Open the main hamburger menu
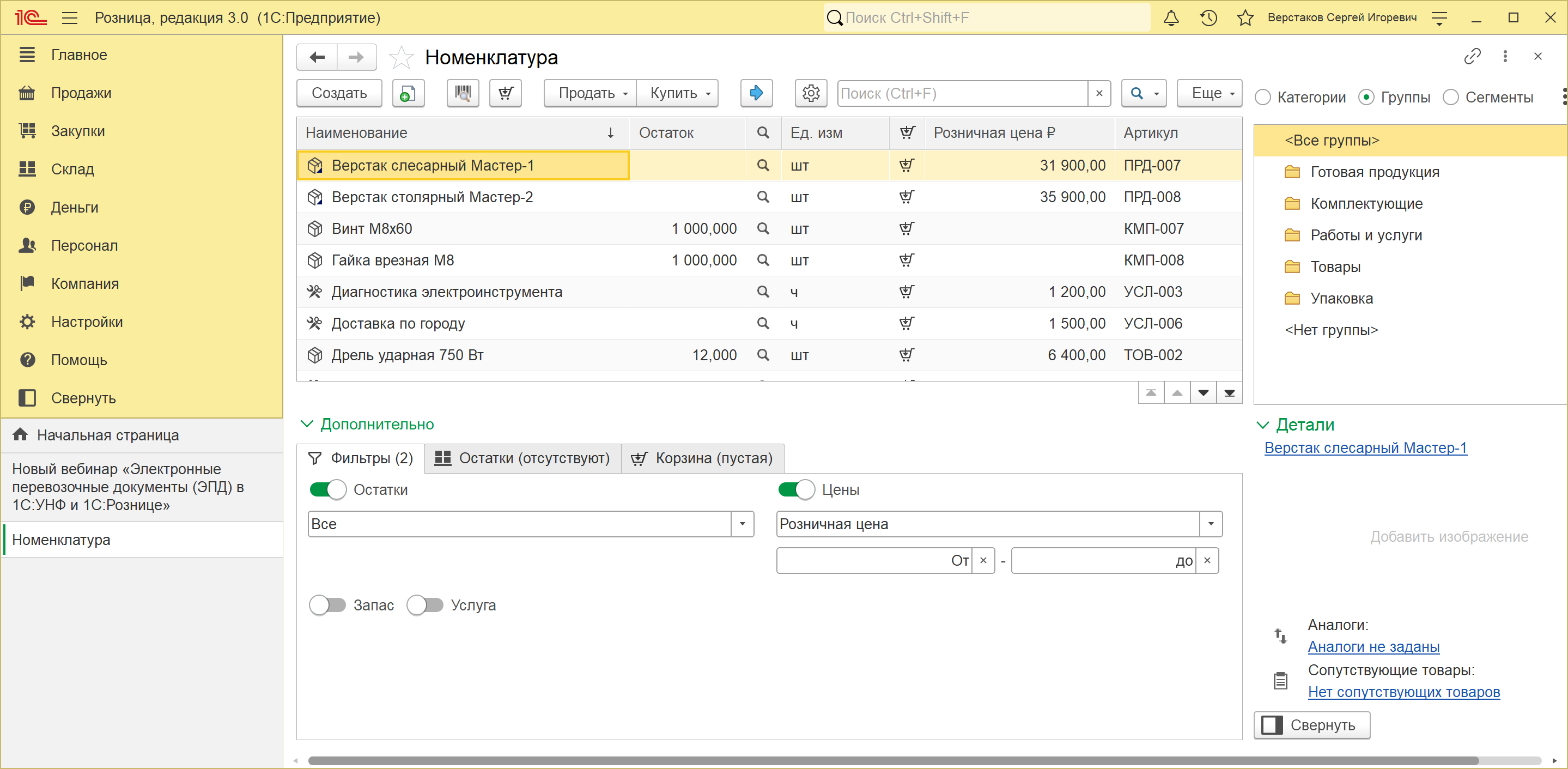 click(x=70, y=17)
